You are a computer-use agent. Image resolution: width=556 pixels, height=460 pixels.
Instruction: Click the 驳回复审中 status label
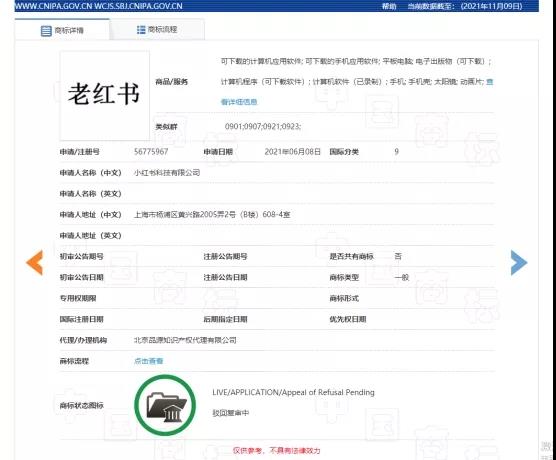pos(230,413)
